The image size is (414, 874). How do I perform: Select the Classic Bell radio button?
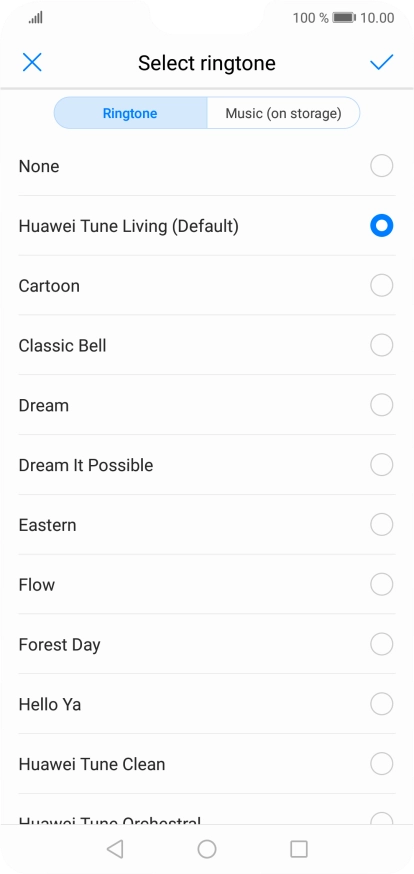pyautogui.click(x=382, y=346)
